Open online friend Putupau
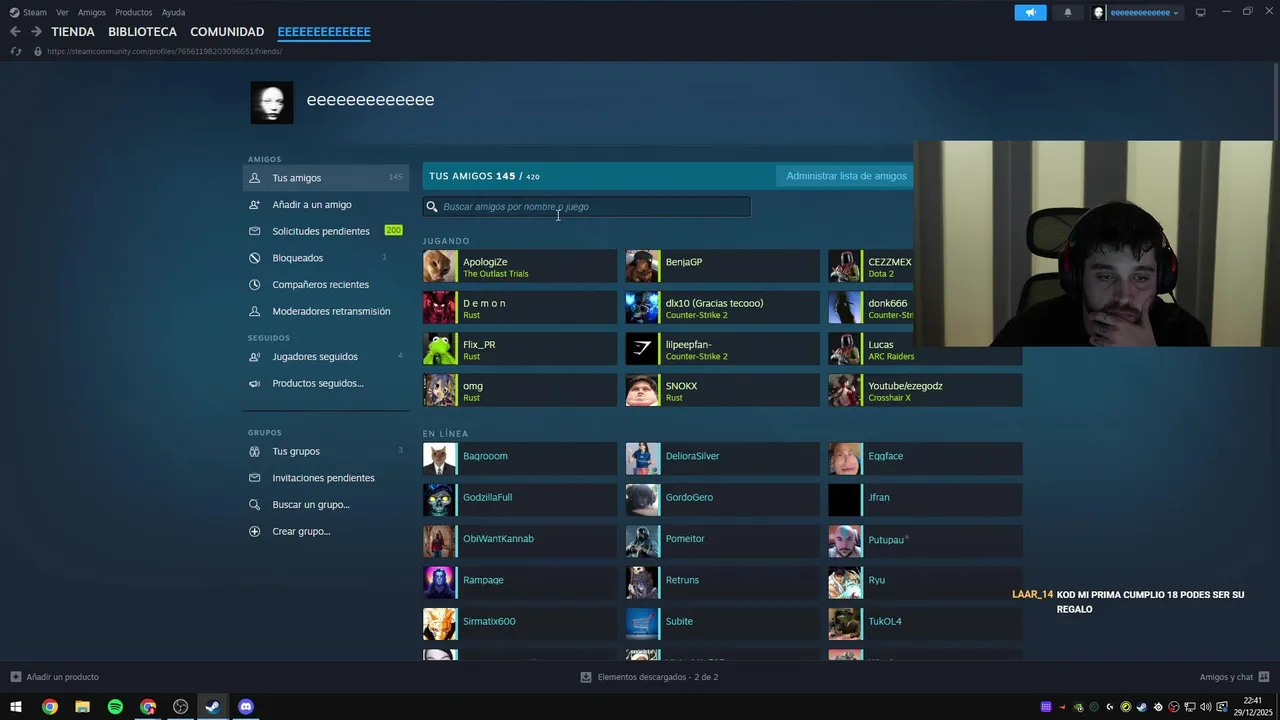The width and height of the screenshot is (1280, 720). click(x=925, y=541)
